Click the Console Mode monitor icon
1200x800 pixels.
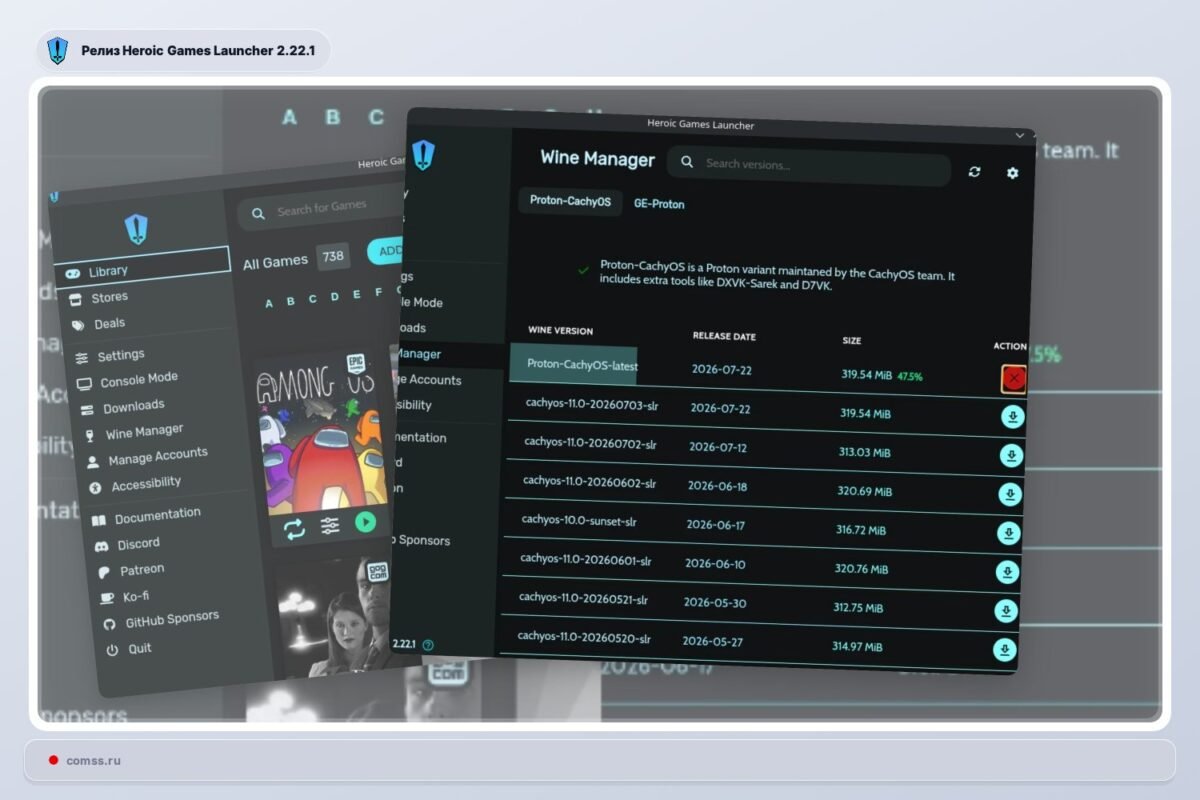[84, 384]
